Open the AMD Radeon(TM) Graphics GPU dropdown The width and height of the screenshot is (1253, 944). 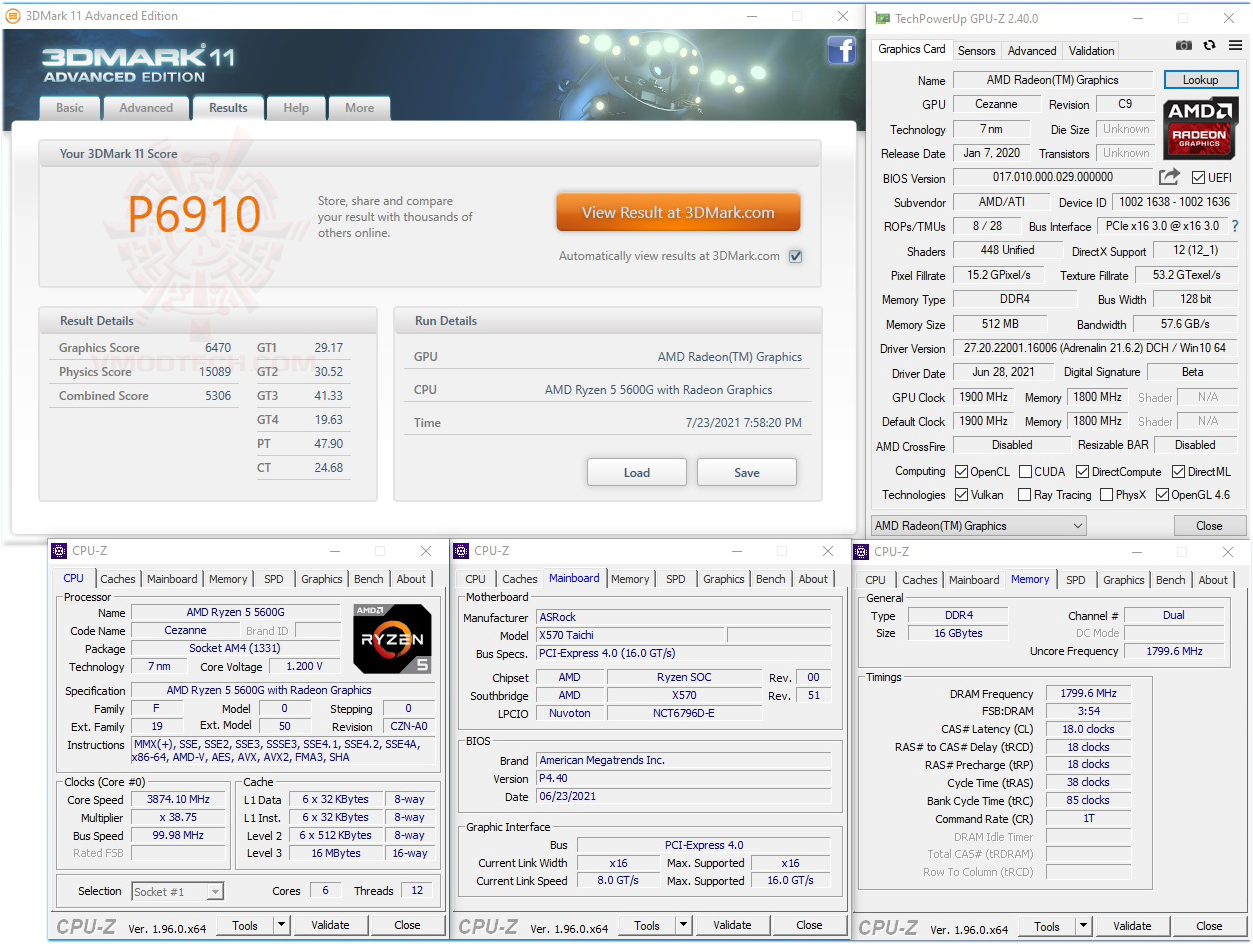[978, 525]
